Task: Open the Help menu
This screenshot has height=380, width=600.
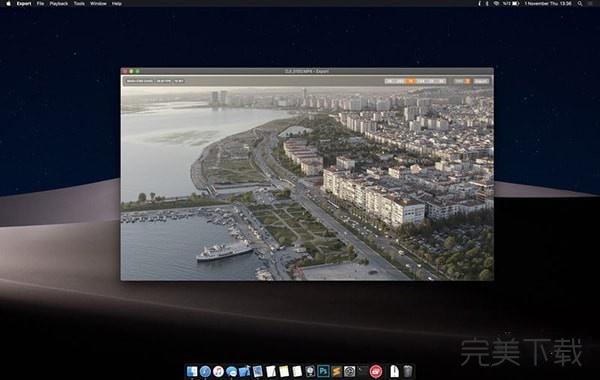Action: pyautogui.click(x=117, y=3)
